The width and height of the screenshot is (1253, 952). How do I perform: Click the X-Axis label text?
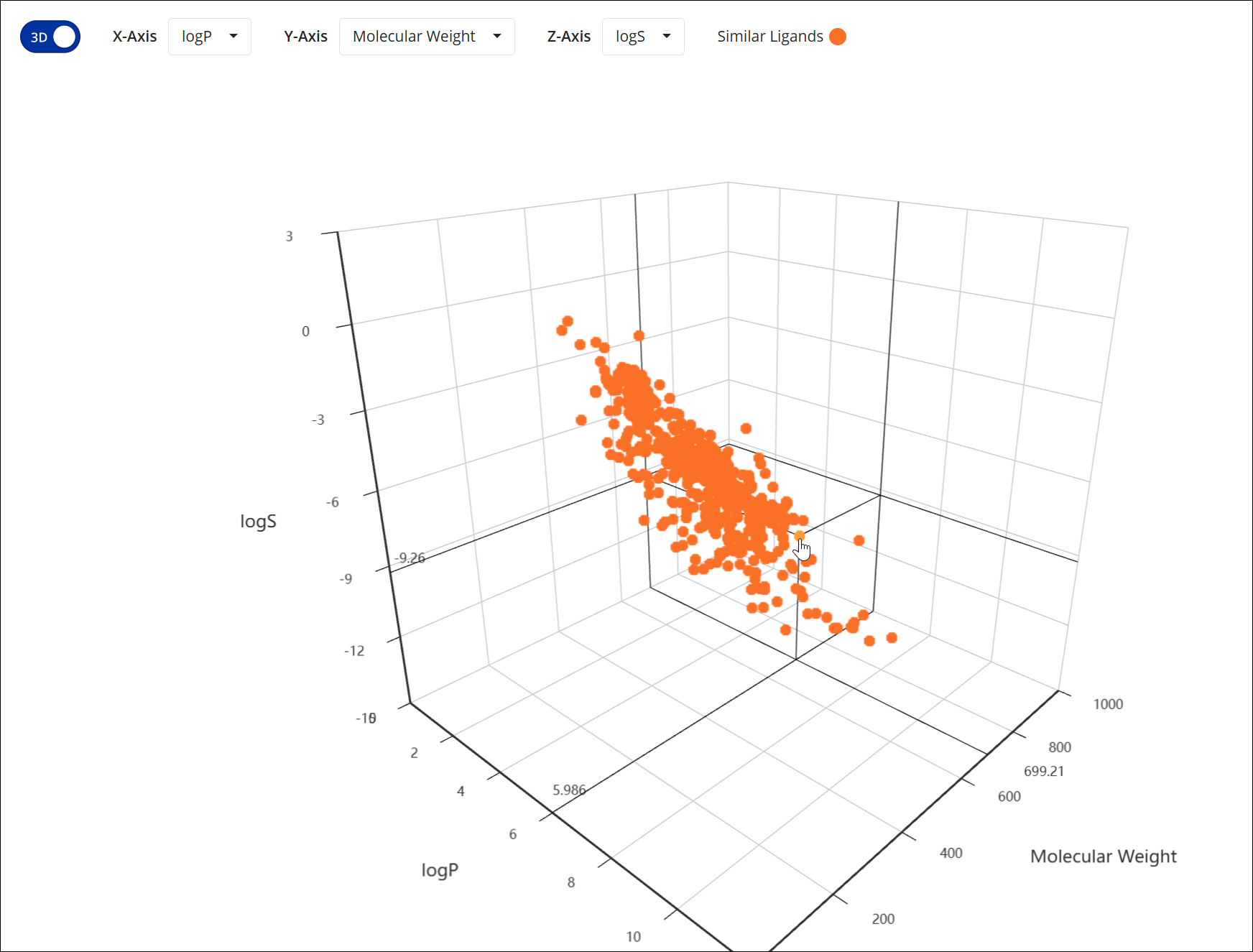tap(134, 37)
